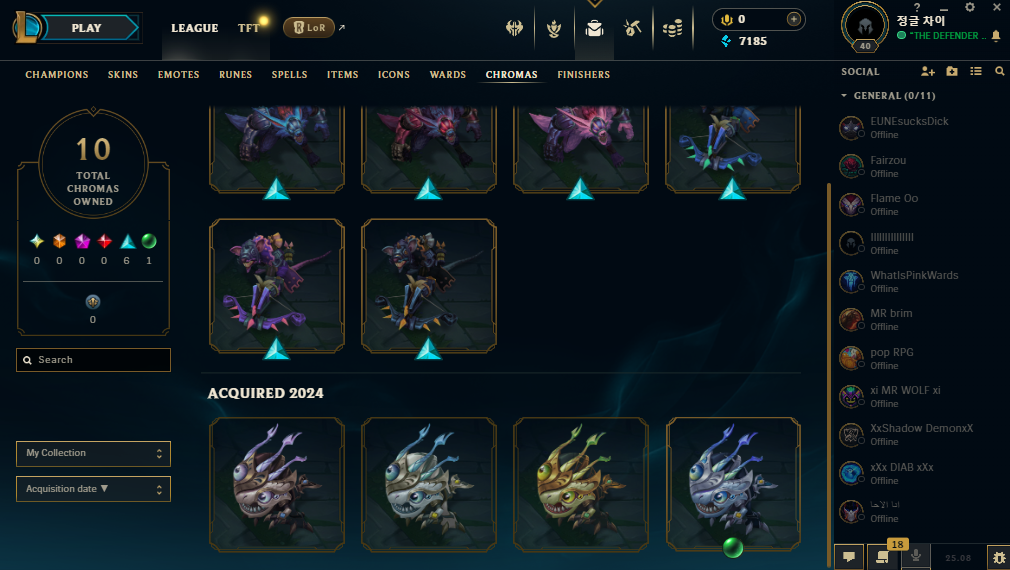Viewport: 1010px width, 570px height.
Task: Open the Loot crafting hammer icon
Action: pyautogui.click(x=633, y=28)
